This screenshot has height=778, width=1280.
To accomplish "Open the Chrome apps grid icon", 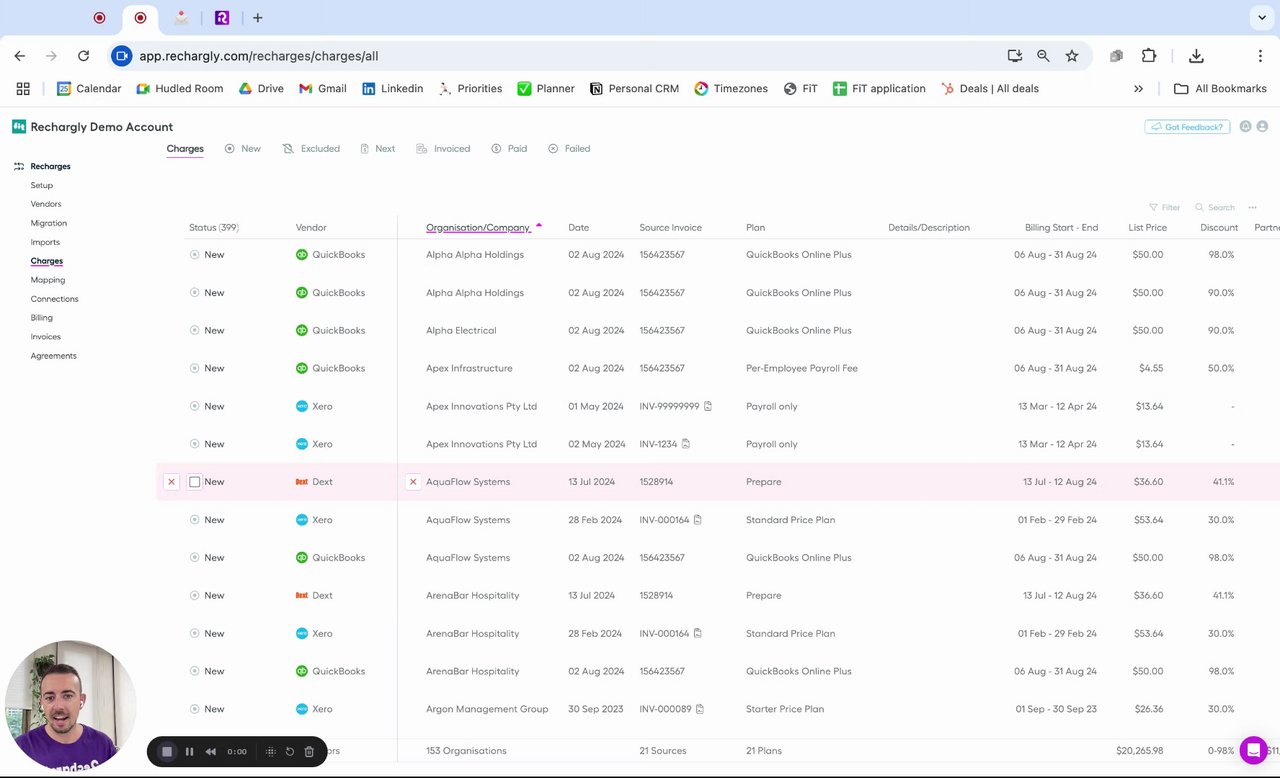I will click(23, 89).
